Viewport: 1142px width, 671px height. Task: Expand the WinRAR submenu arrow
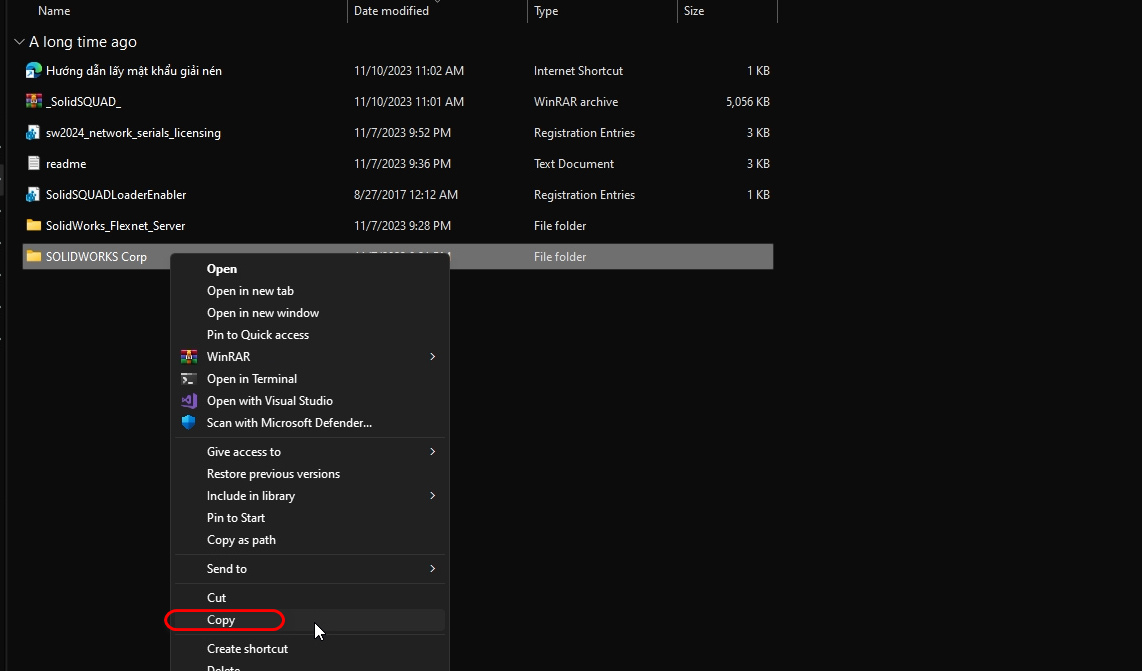pyautogui.click(x=433, y=356)
